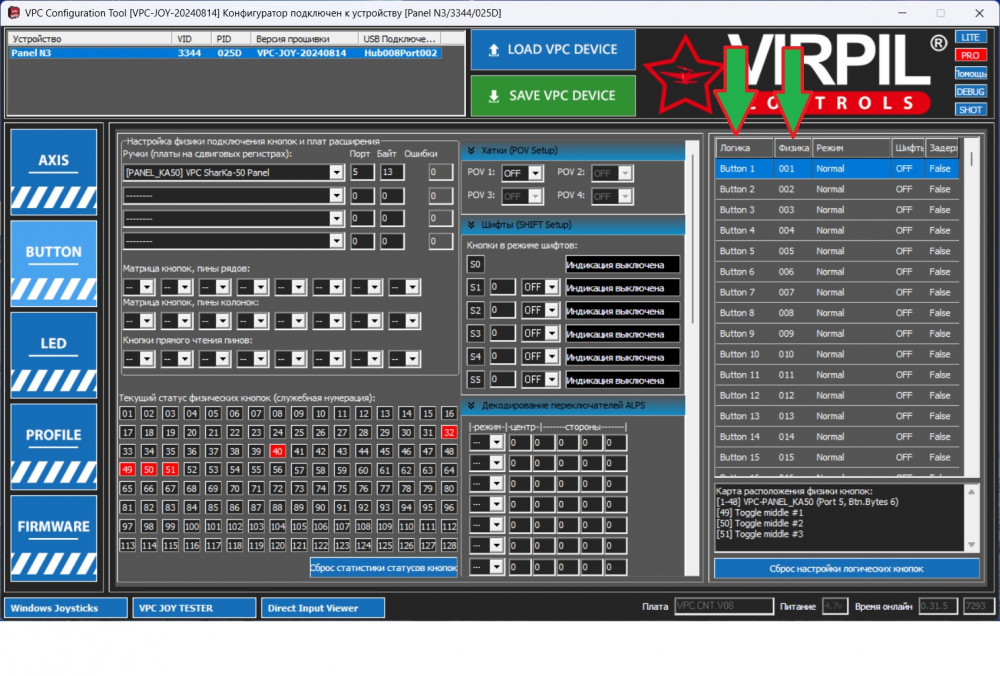The height and width of the screenshot is (676, 1000).
Task: Open the PROFILE section
Action: tap(54, 447)
